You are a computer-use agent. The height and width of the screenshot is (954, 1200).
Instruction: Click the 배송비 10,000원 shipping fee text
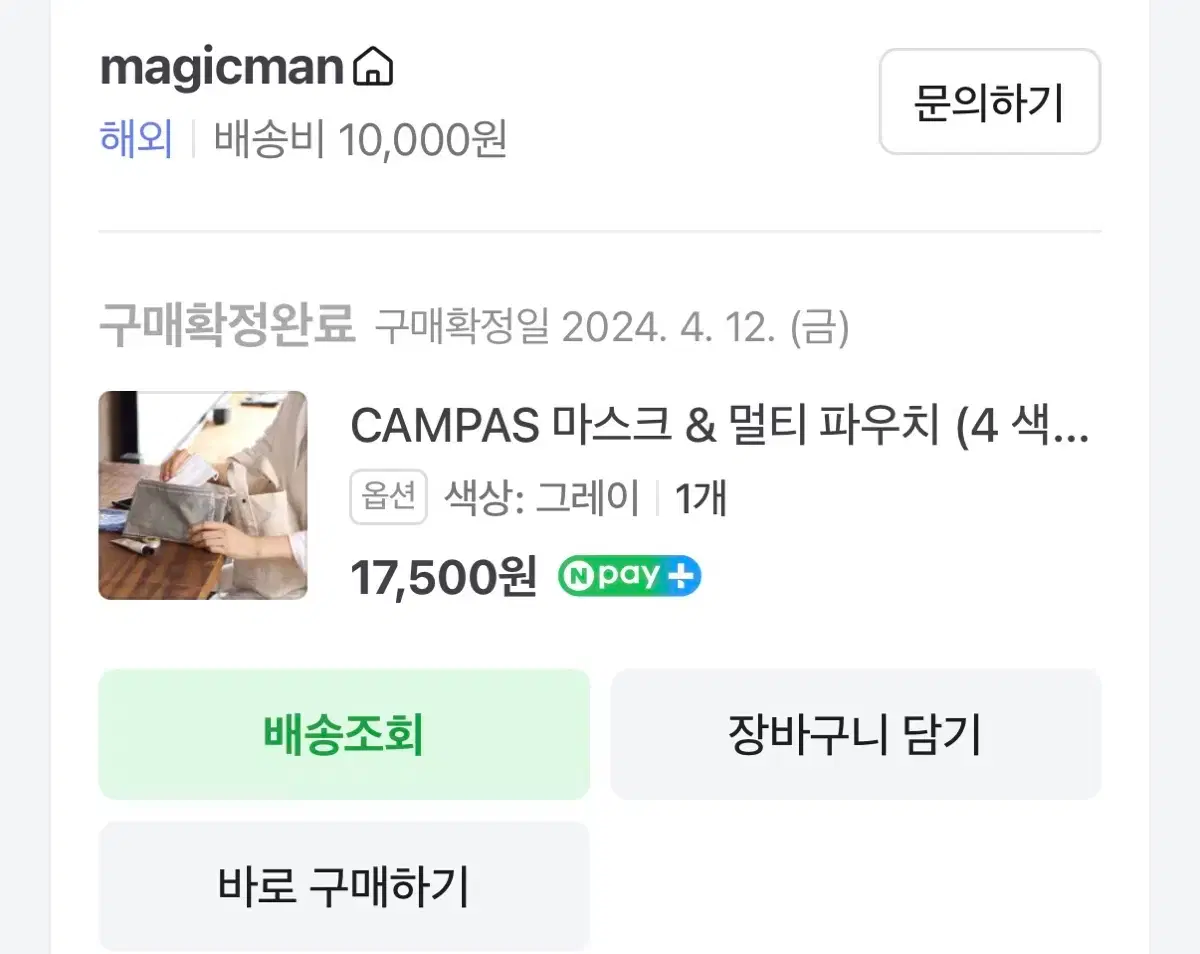[361, 139]
